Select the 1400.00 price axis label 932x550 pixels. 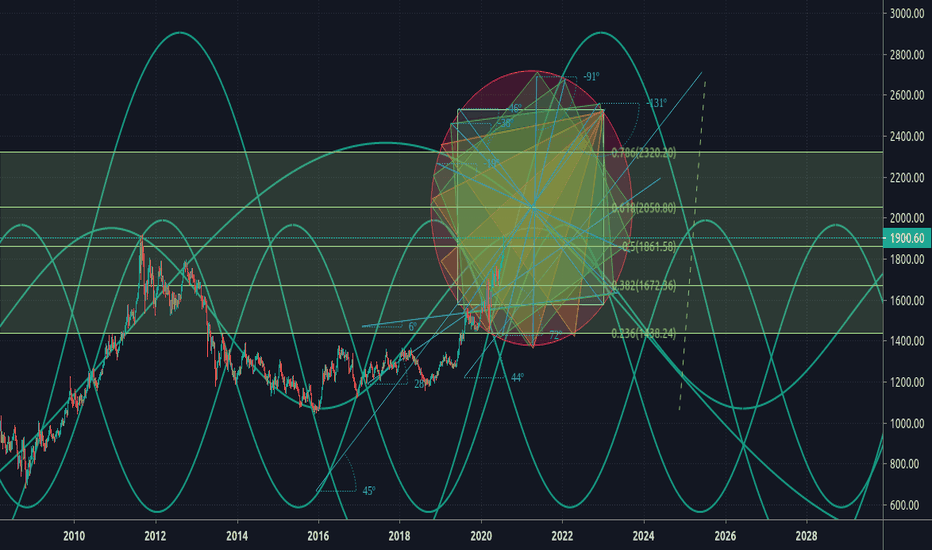click(907, 341)
